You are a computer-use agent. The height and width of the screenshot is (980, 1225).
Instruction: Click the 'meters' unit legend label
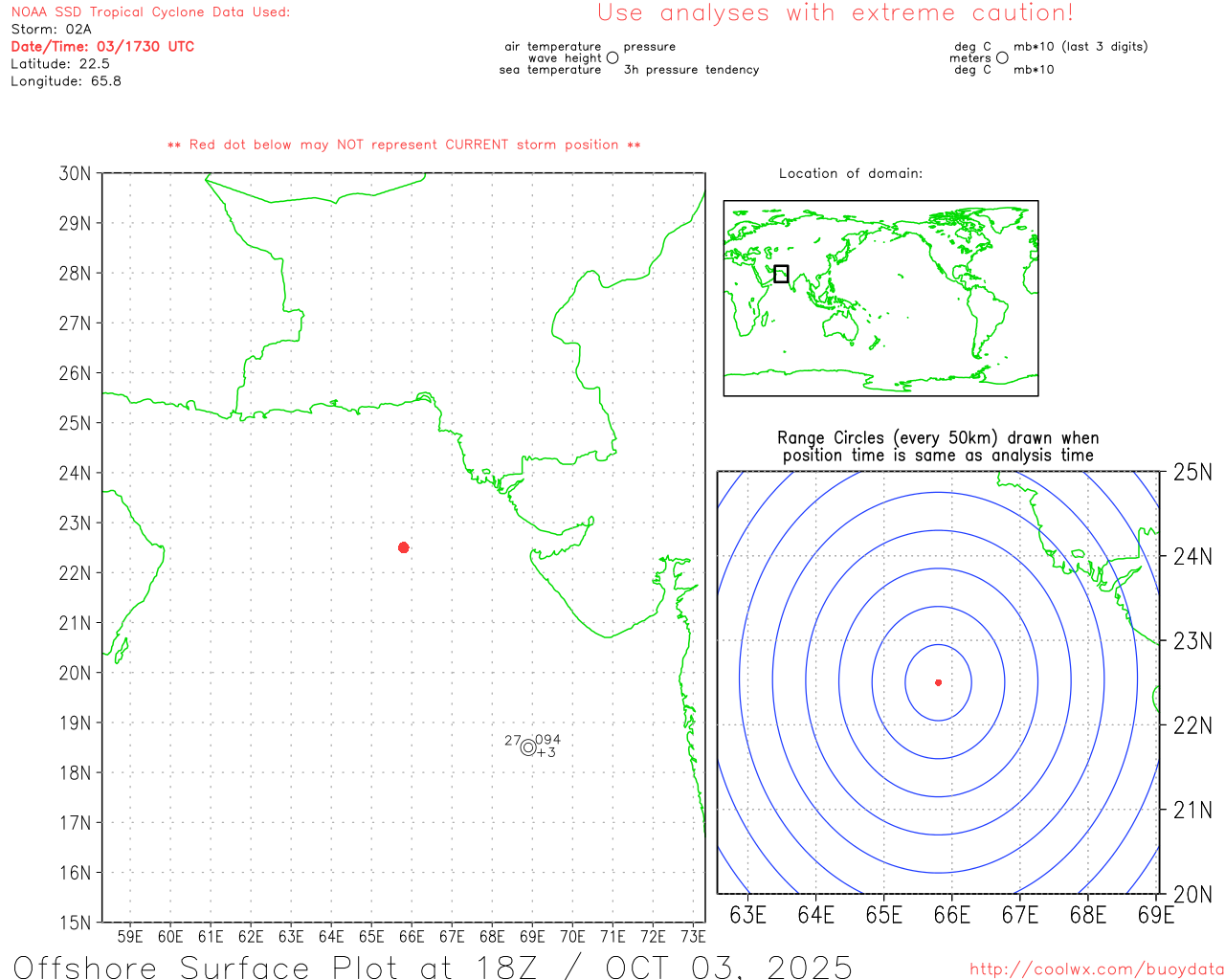(970, 57)
